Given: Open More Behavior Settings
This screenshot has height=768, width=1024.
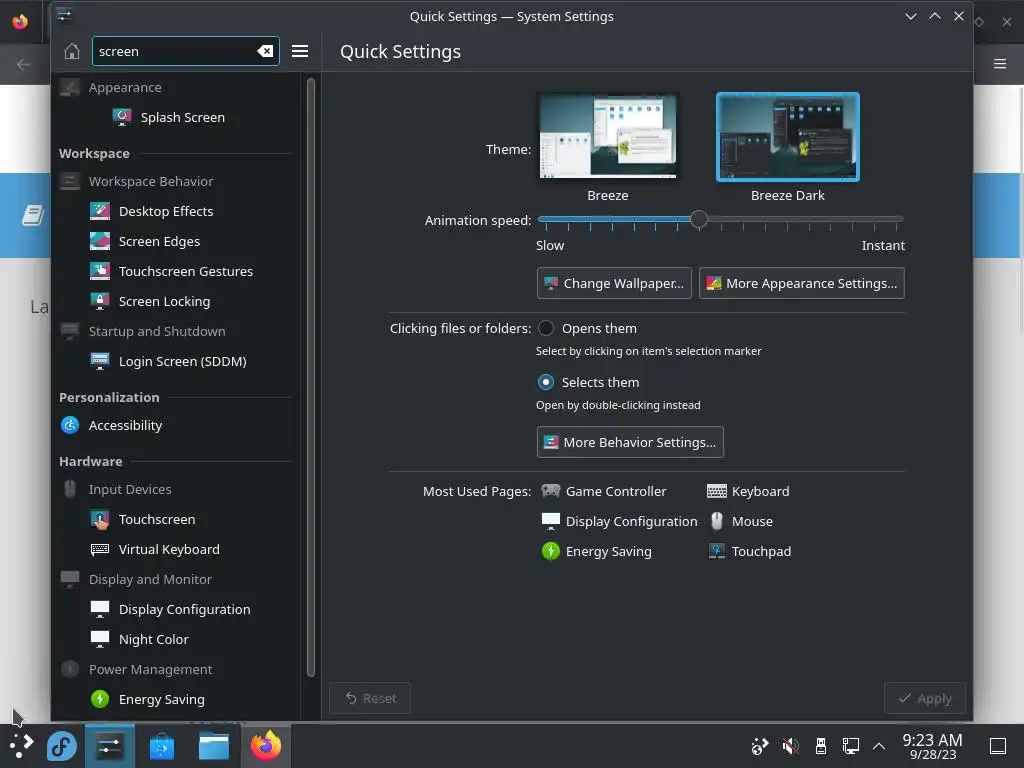Looking at the screenshot, I should click(x=630, y=443).
